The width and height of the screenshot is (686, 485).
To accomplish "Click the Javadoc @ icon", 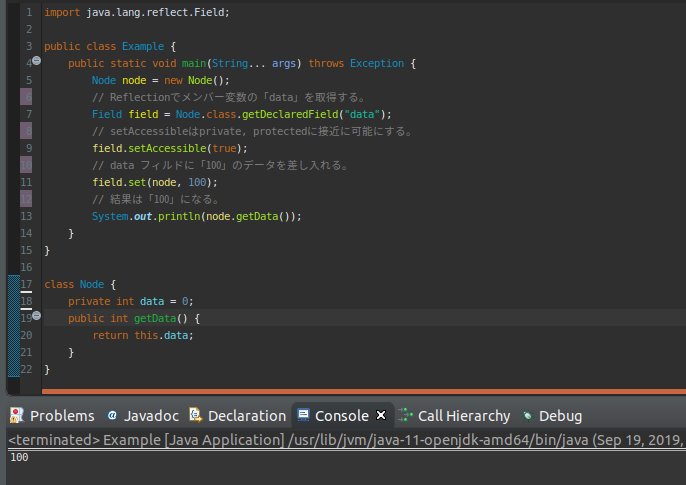I will (x=112, y=415).
